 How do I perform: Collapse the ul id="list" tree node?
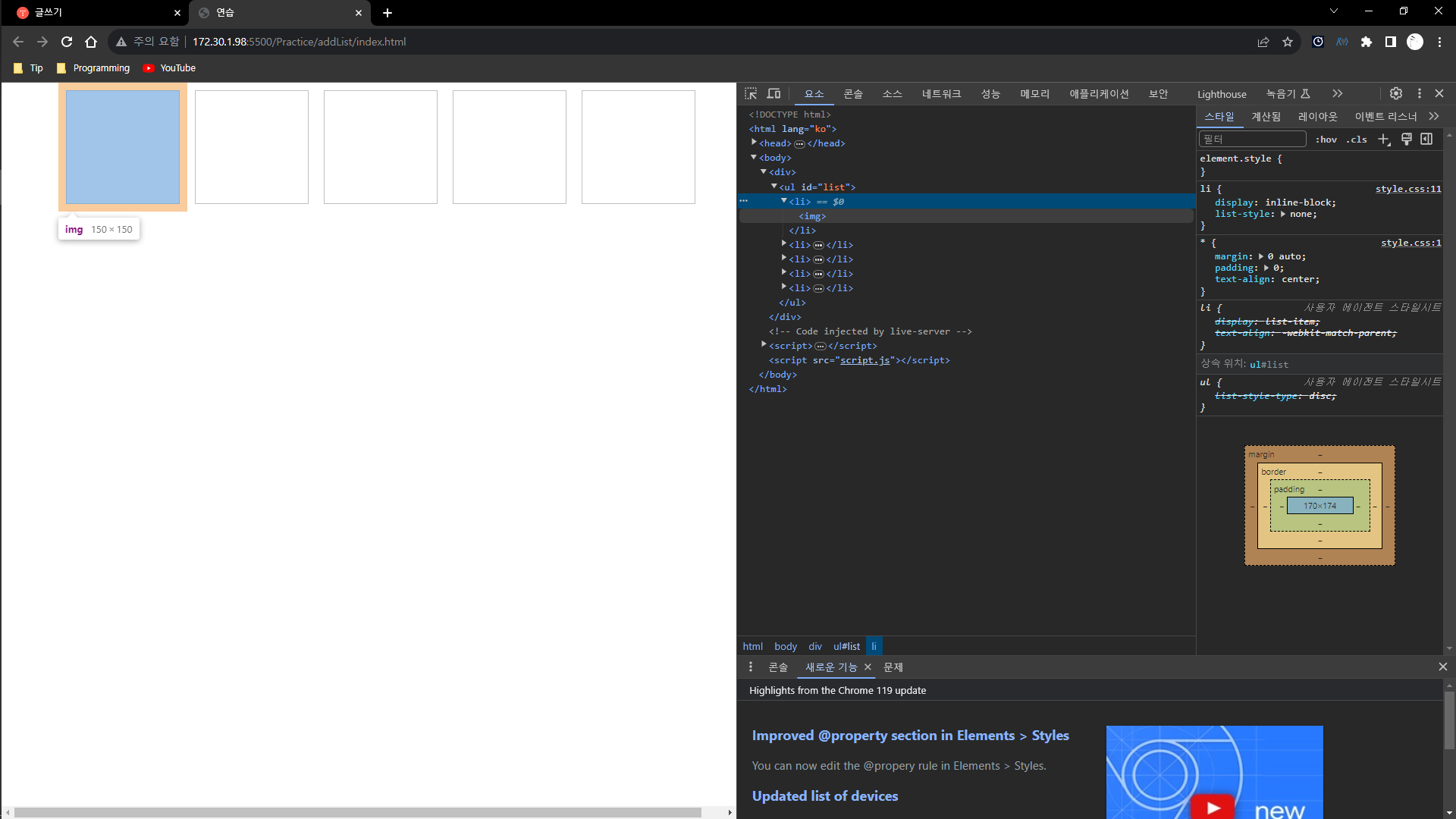[x=774, y=187]
